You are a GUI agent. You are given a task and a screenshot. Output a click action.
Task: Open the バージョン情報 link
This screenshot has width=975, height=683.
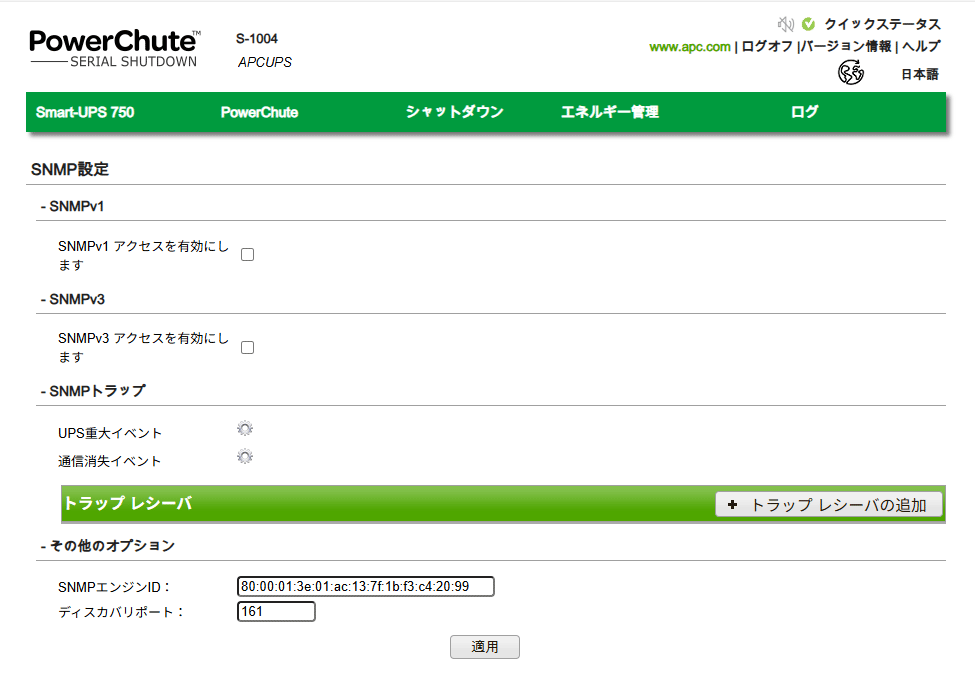846,47
